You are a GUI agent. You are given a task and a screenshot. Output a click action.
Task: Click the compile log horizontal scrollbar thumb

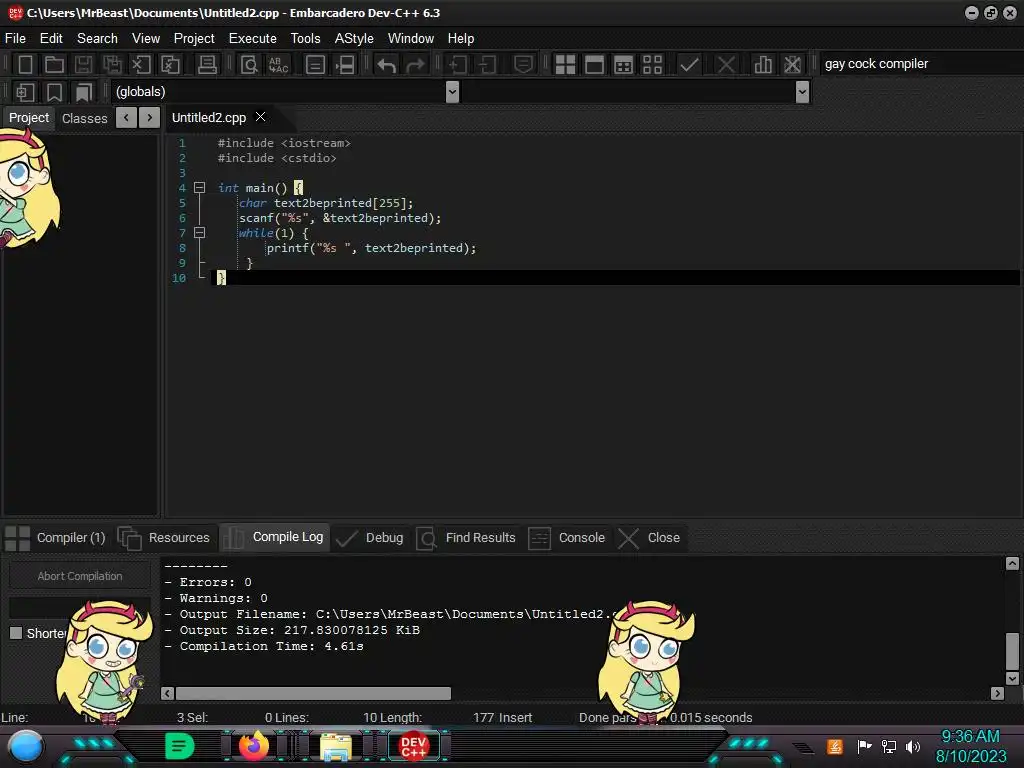pos(313,693)
